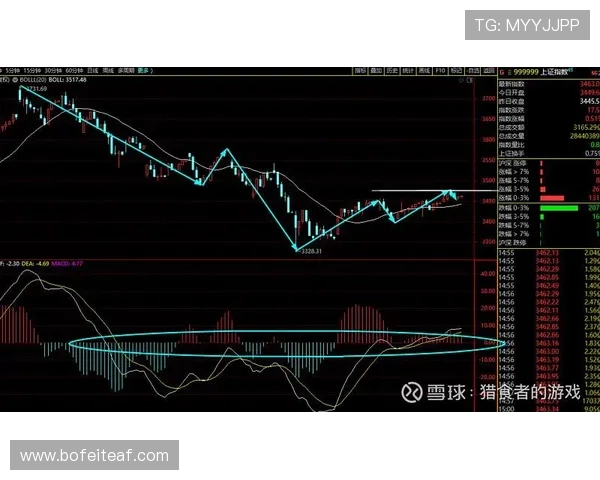Click the 叠加 overlay toolbar button
Screen dimensions: 600x480
coord(376,72)
